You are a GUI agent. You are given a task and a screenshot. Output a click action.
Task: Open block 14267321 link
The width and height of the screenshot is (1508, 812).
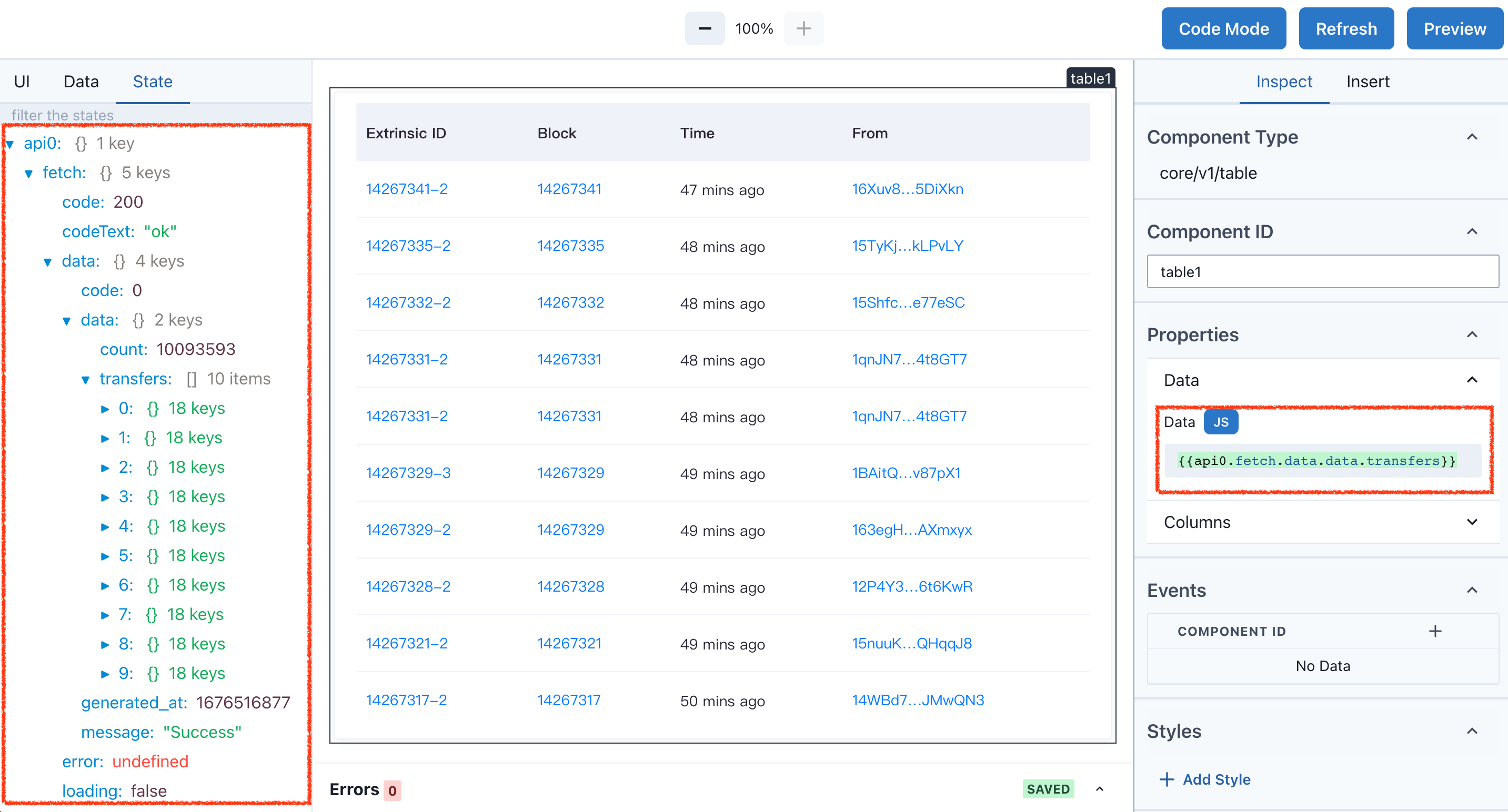pyautogui.click(x=569, y=643)
